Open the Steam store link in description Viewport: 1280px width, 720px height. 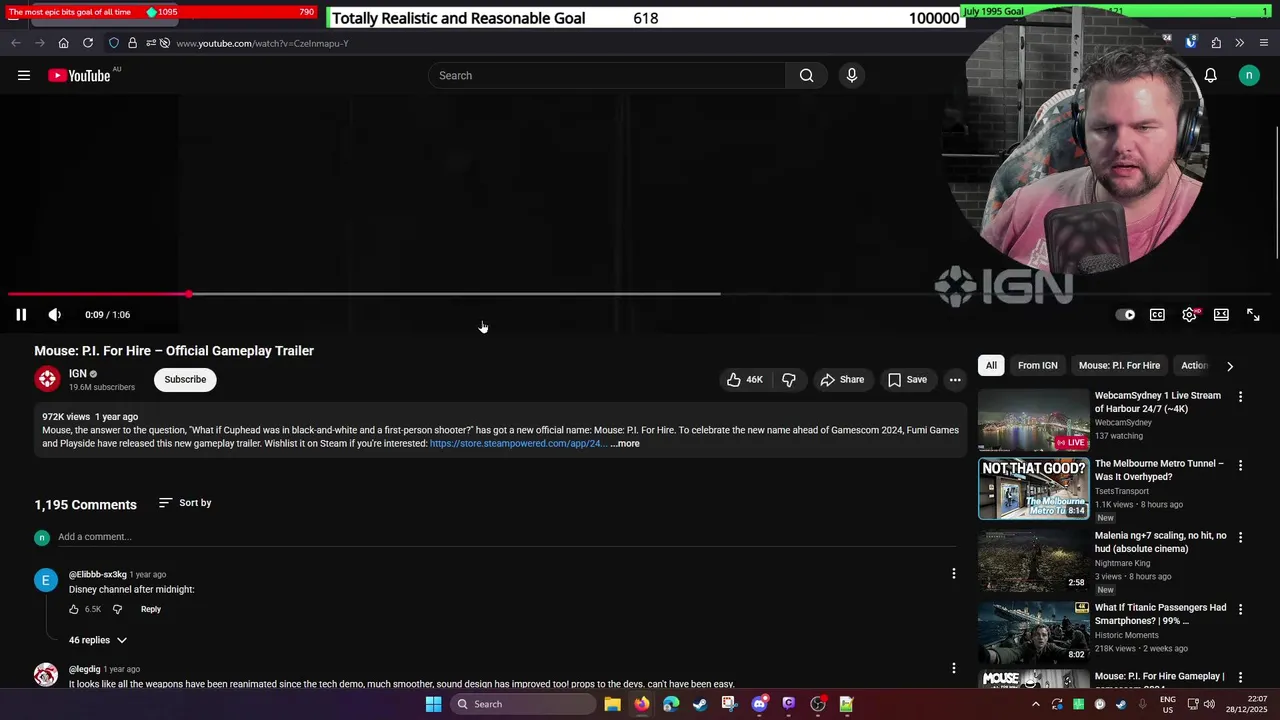518,443
